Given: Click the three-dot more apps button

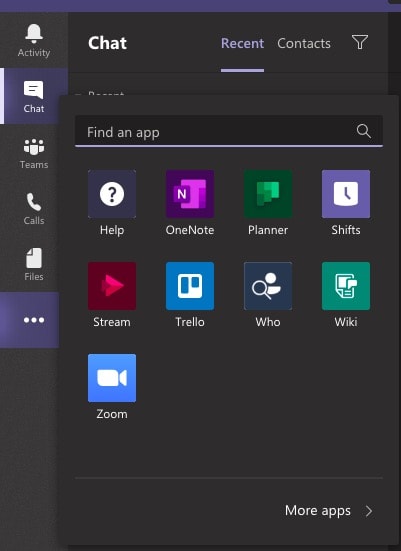Looking at the screenshot, I should (x=34, y=320).
